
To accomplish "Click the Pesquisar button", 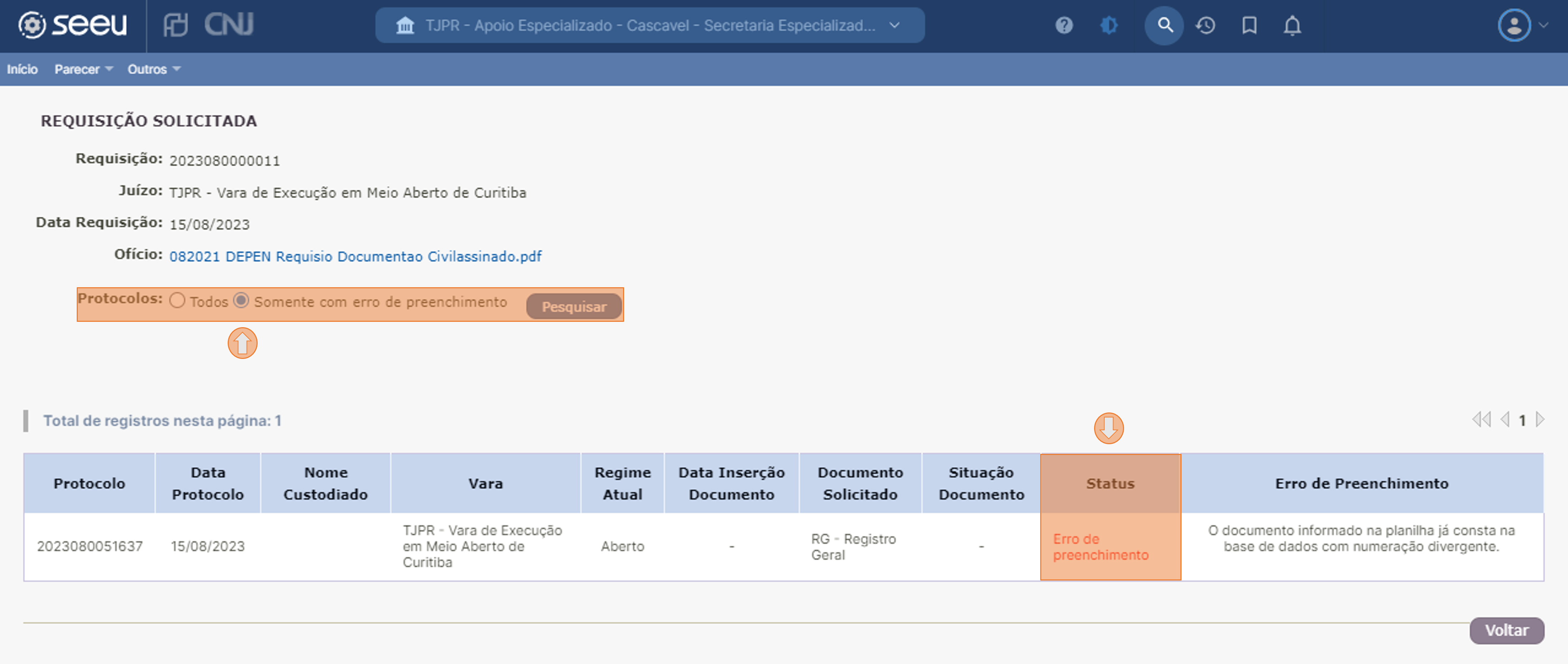I will (574, 307).
